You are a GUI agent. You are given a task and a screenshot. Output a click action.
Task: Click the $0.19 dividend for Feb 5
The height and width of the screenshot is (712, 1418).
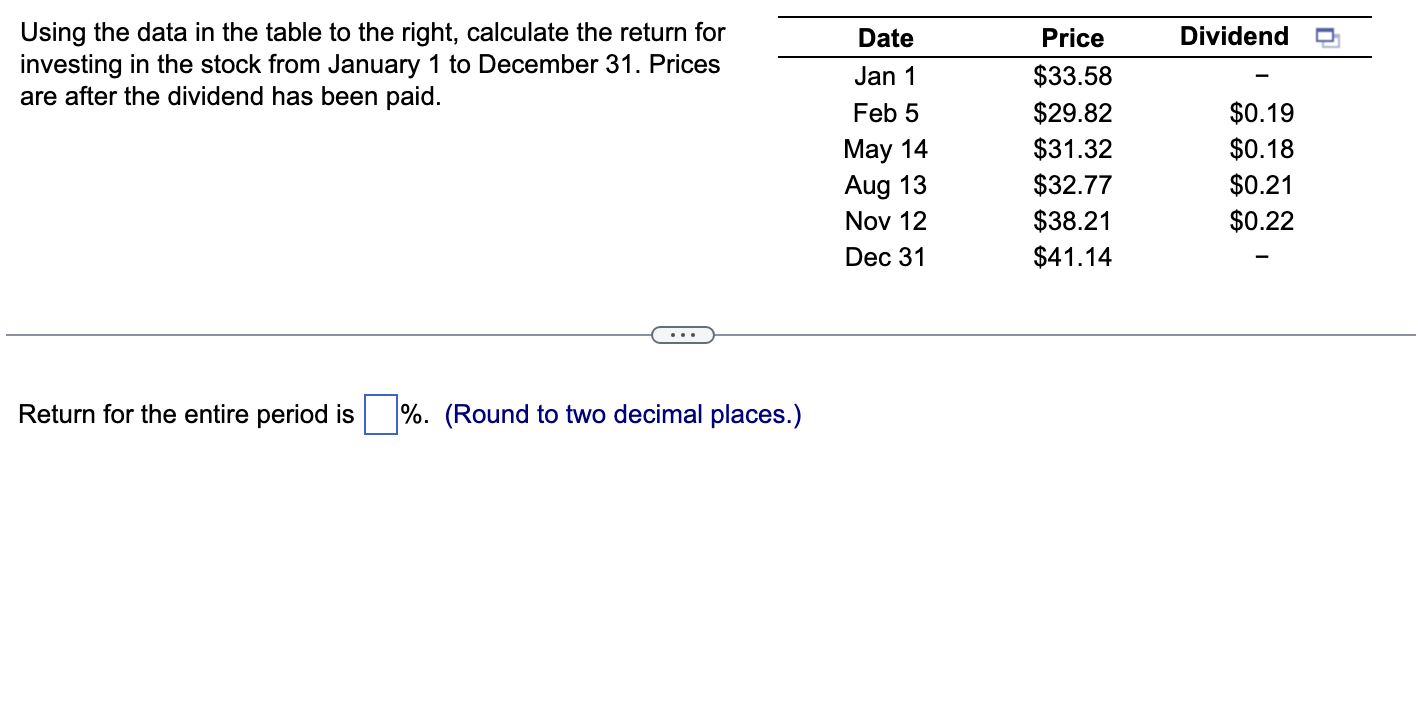(x=1262, y=113)
